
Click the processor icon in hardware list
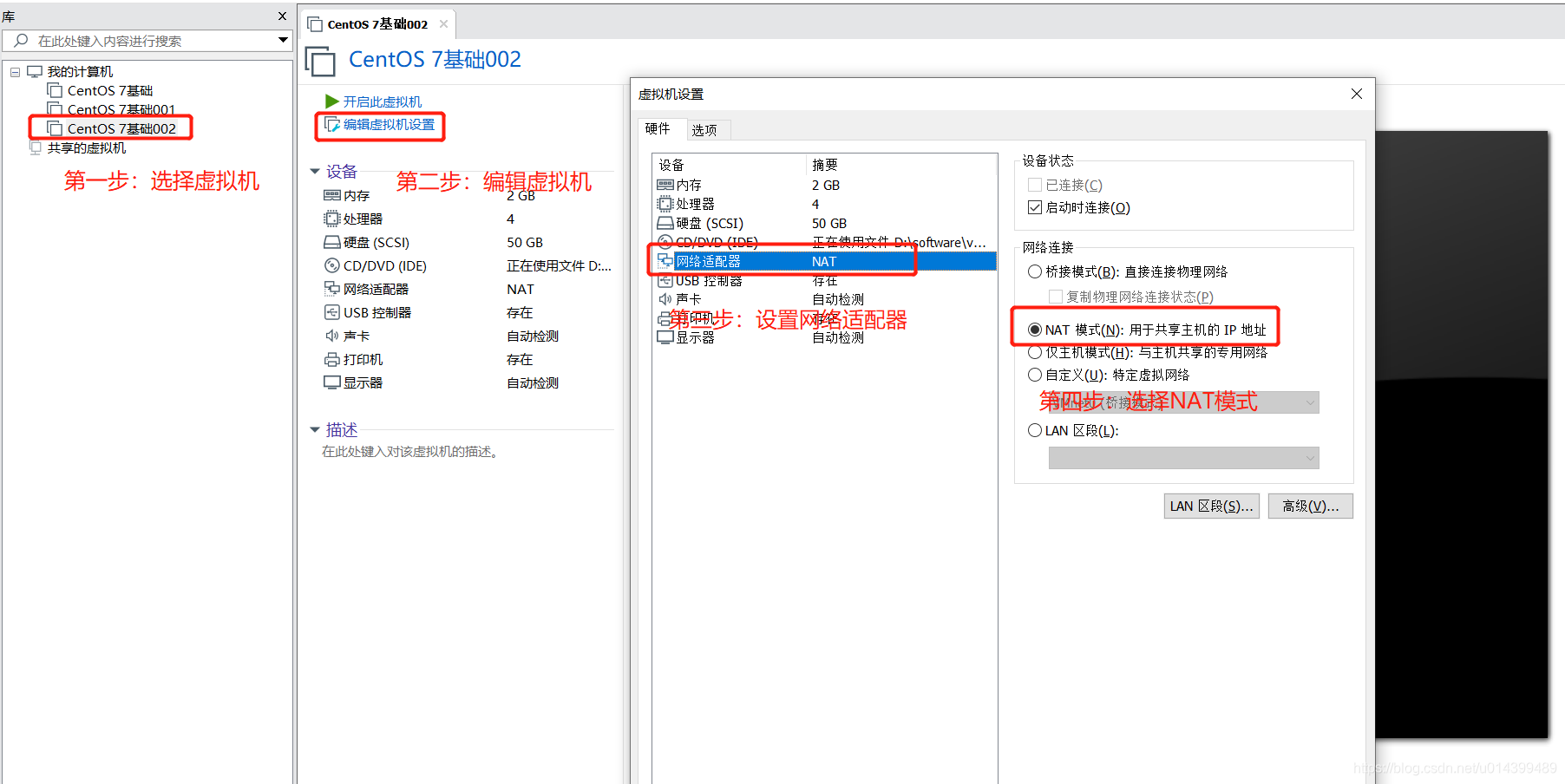[x=665, y=204]
